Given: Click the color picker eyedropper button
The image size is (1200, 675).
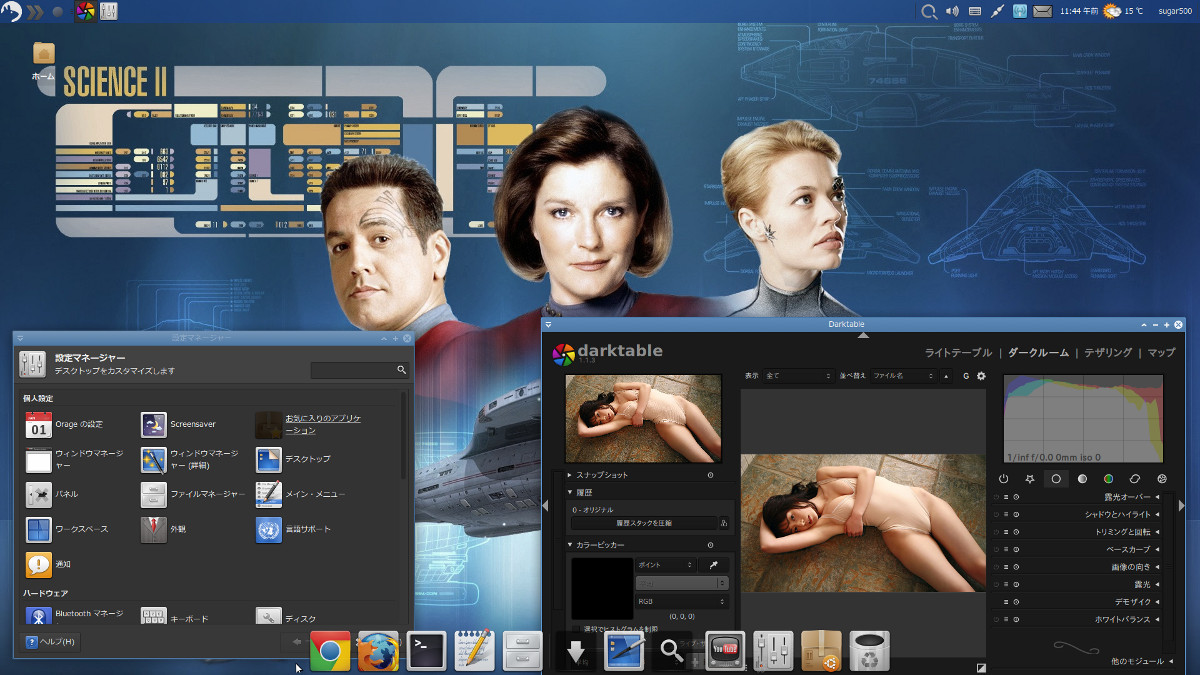Looking at the screenshot, I should coord(715,565).
